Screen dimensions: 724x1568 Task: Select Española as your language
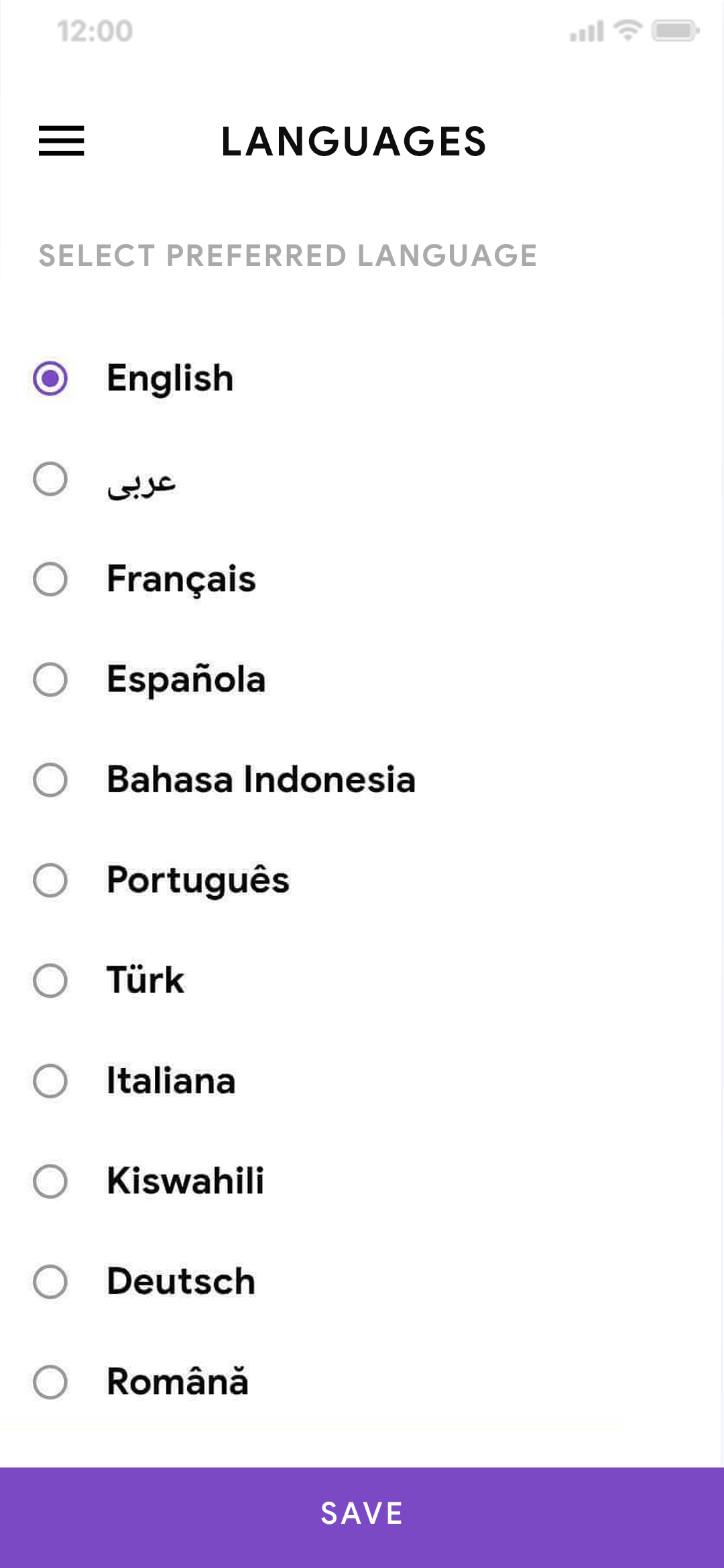(50, 679)
